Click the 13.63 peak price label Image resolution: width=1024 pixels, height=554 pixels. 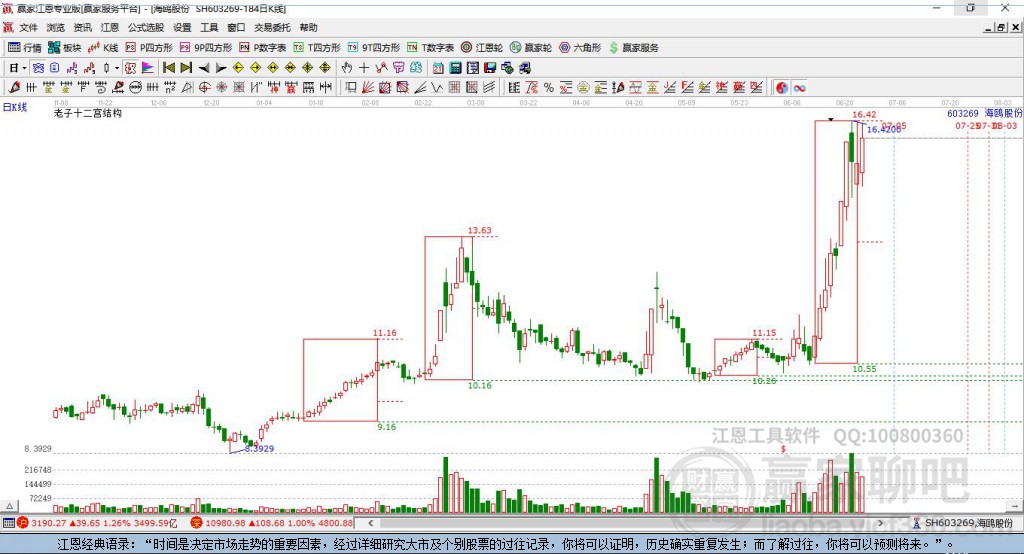click(479, 231)
